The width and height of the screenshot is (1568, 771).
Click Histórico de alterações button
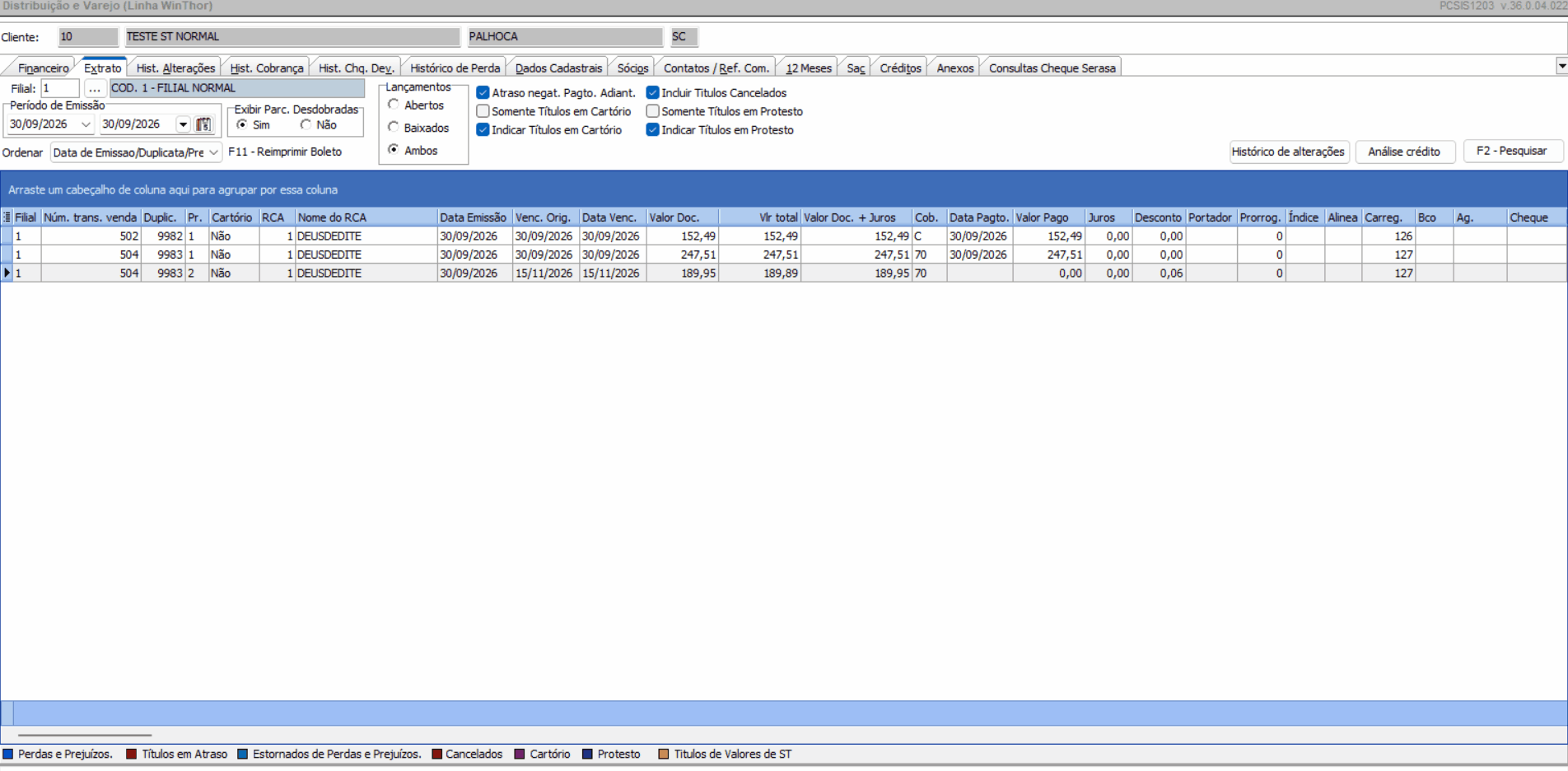1288,152
